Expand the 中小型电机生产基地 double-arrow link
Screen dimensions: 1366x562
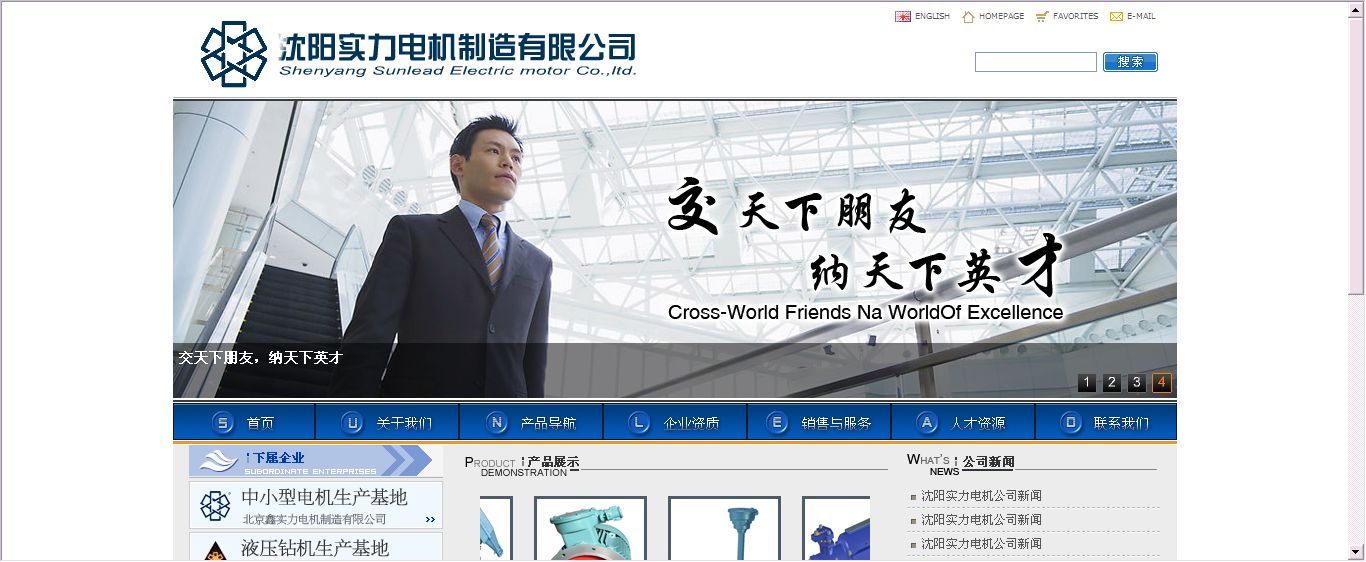430,519
